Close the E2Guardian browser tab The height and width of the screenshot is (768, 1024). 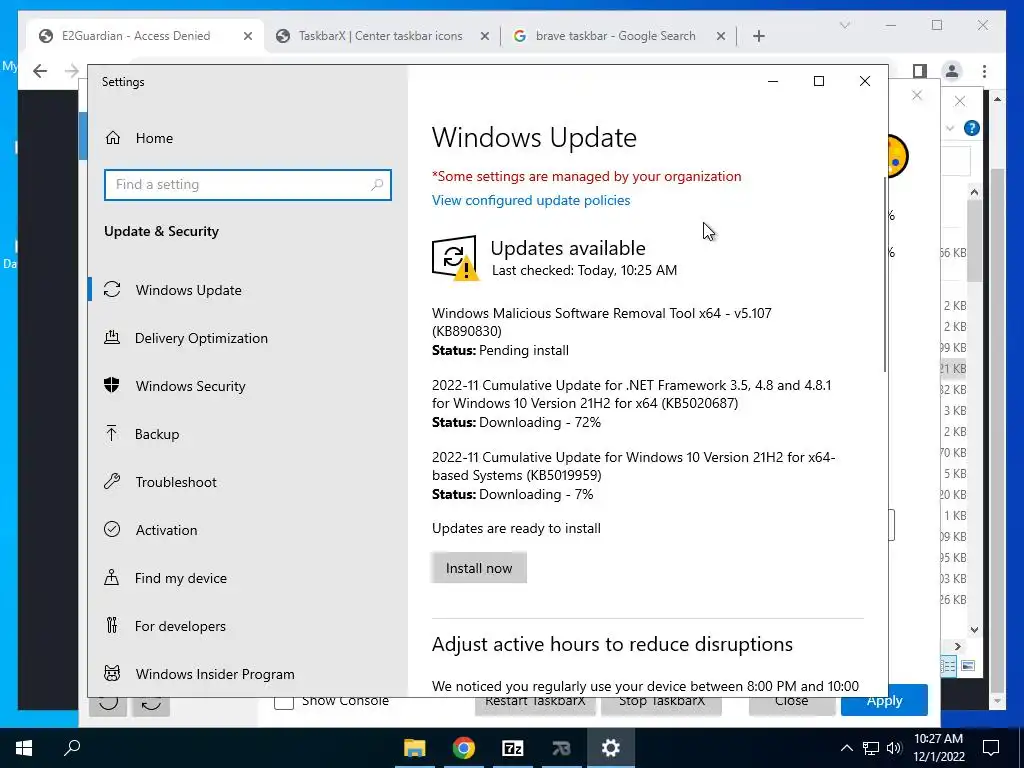tap(248, 37)
